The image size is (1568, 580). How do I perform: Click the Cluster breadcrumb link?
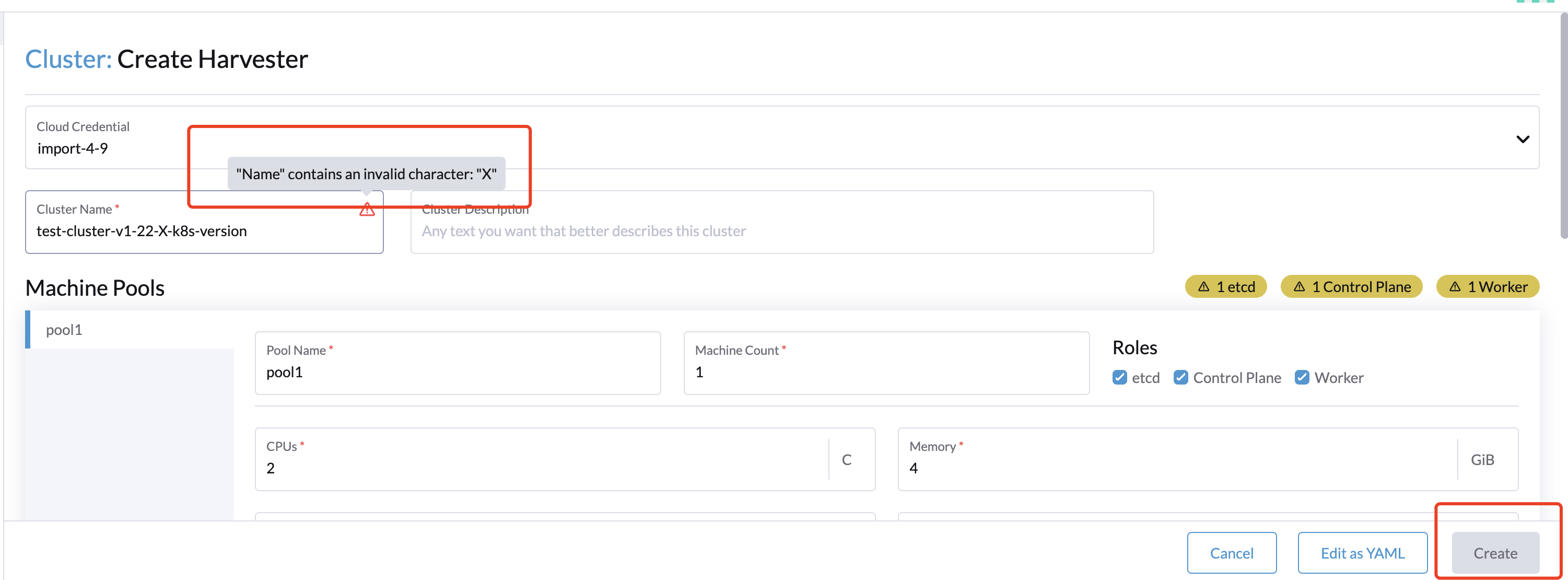tap(67, 59)
